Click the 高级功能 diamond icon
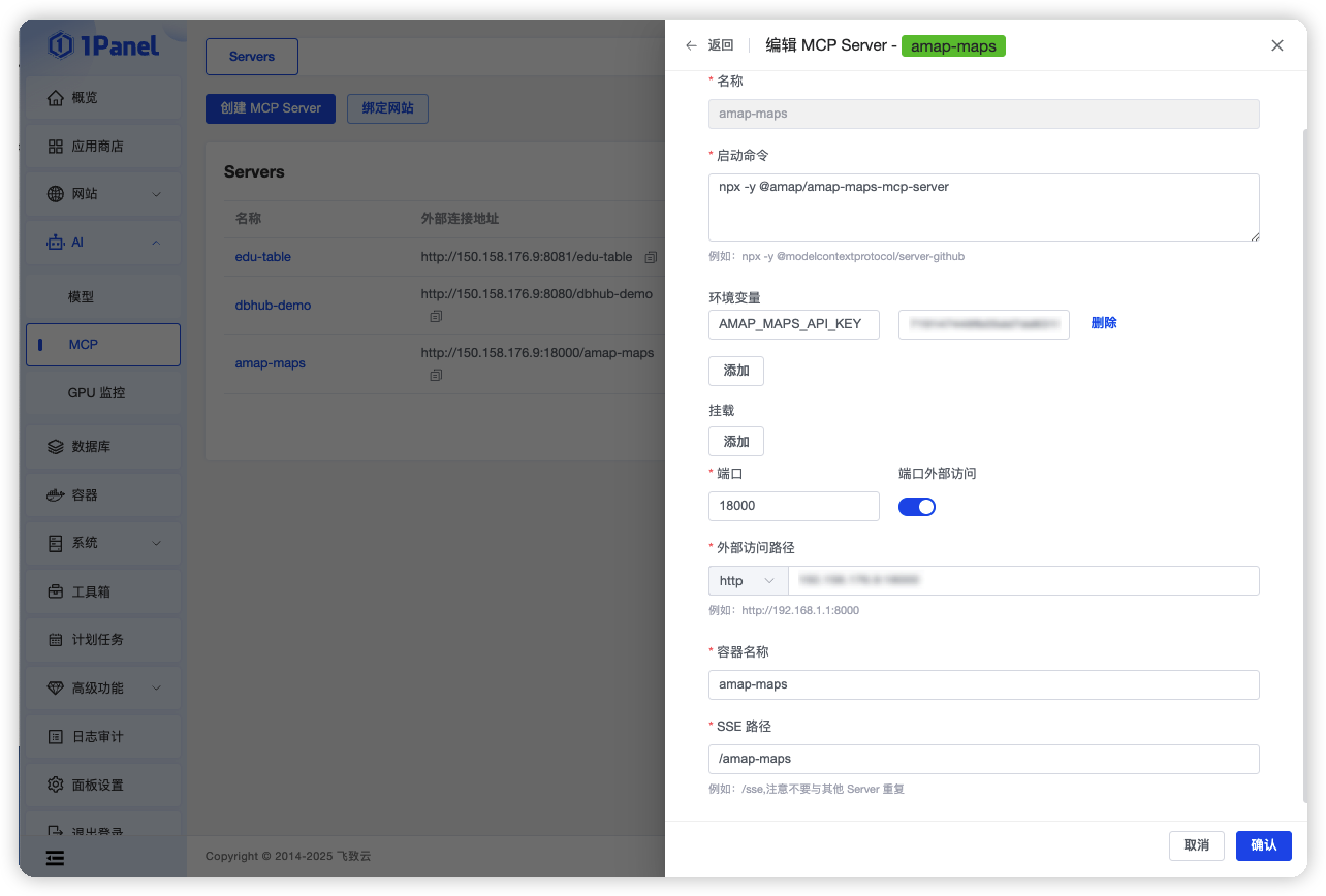The image size is (1326, 896). [55, 689]
